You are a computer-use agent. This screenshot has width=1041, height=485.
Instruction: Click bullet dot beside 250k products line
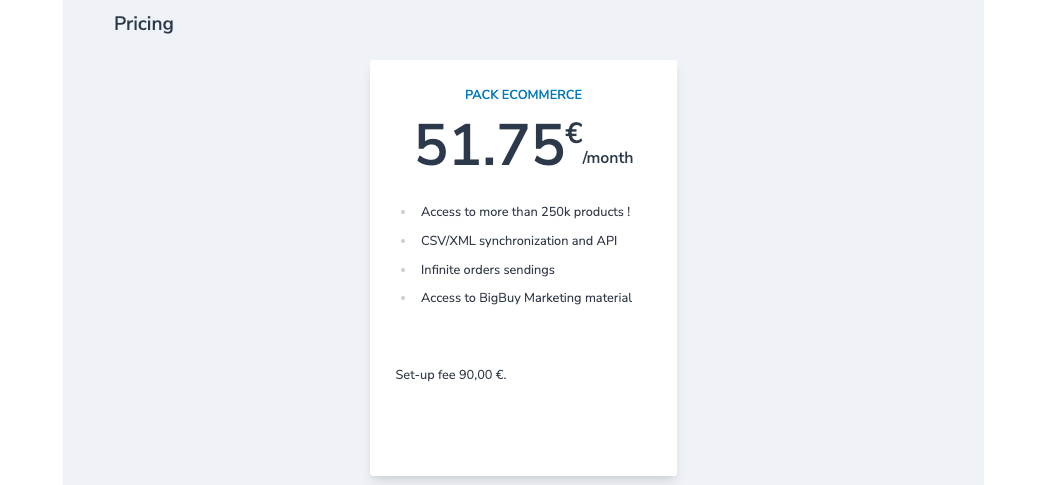click(403, 212)
